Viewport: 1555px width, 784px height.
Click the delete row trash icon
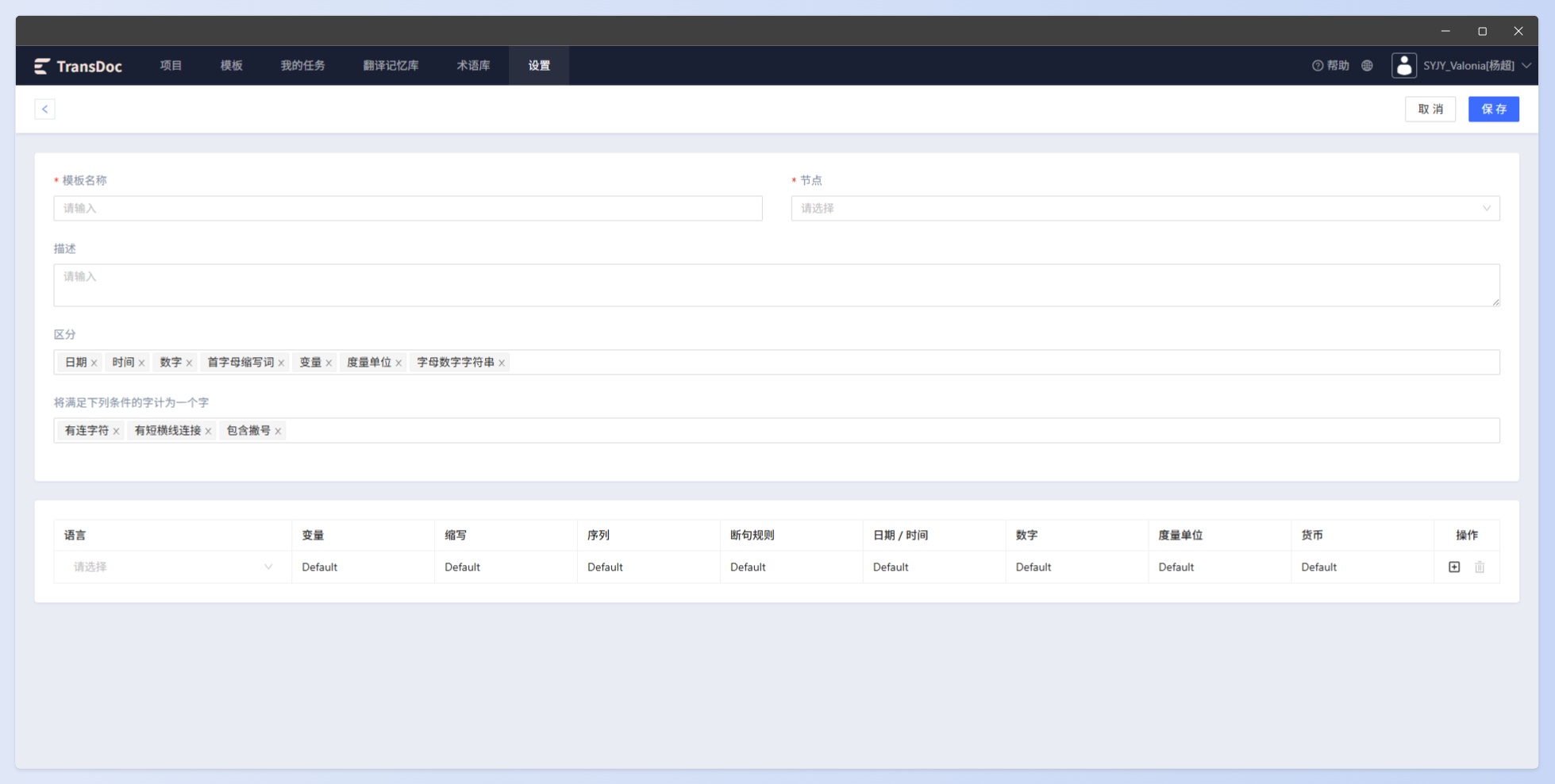point(1480,567)
